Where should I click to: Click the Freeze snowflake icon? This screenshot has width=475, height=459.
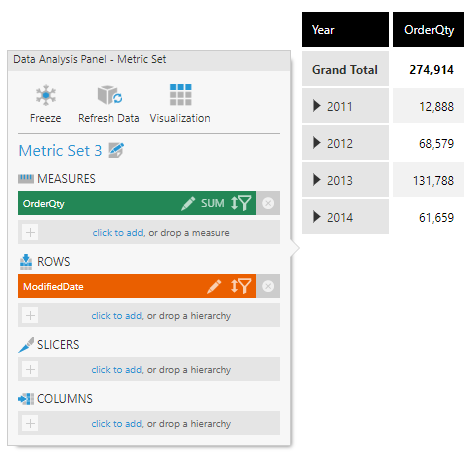click(x=46, y=95)
